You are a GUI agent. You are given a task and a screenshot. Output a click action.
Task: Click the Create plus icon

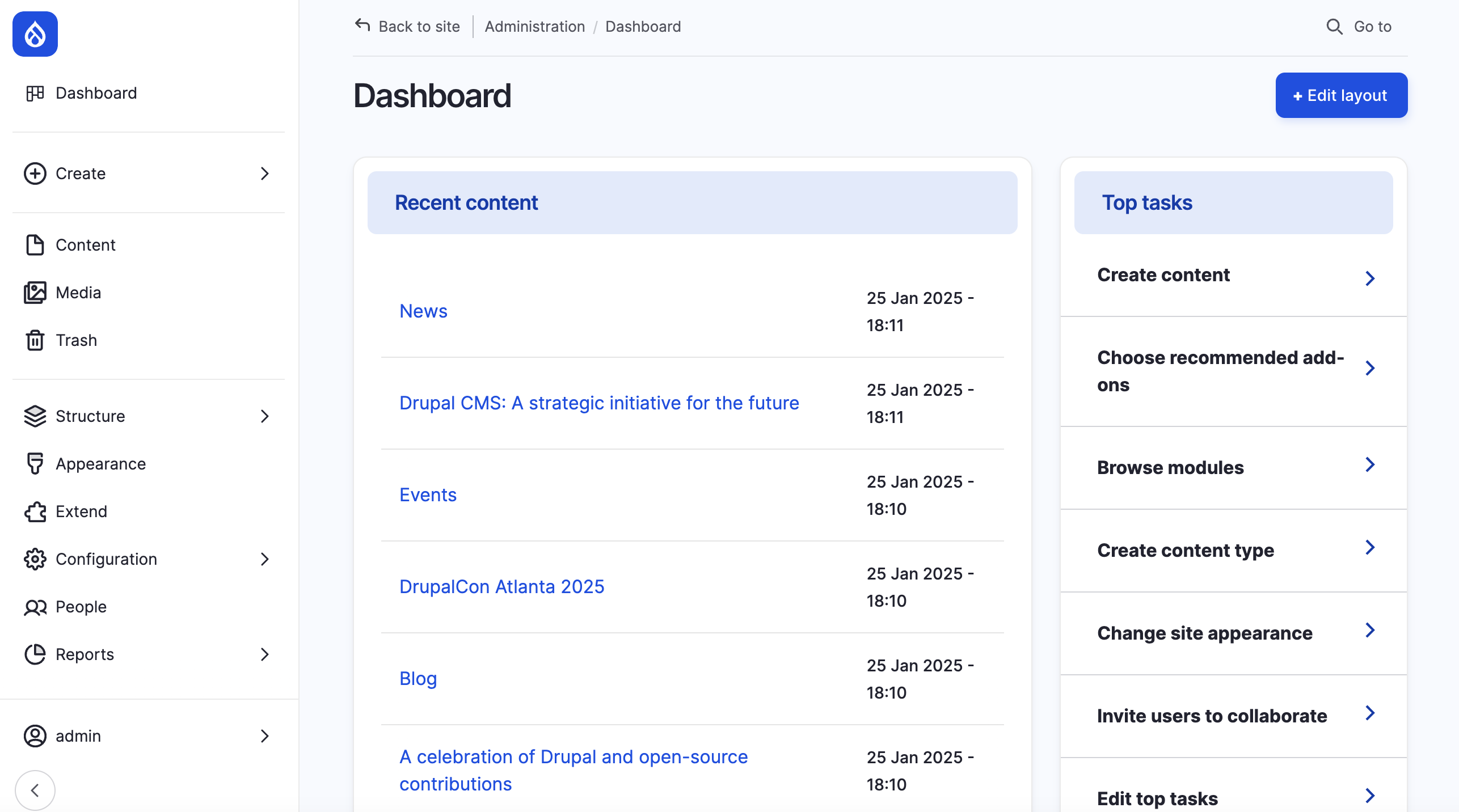(x=35, y=173)
